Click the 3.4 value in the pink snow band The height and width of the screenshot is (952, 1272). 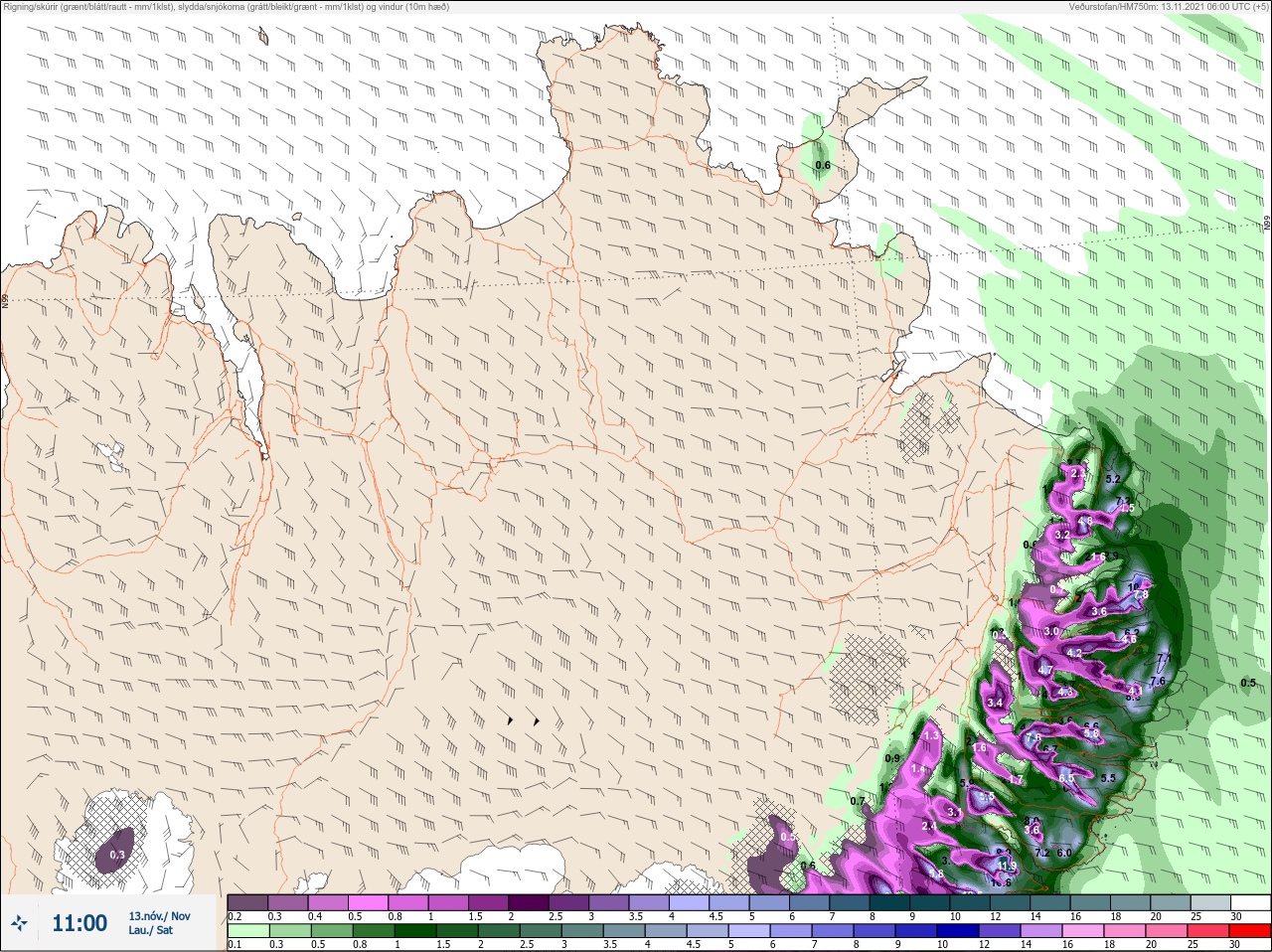(x=996, y=703)
